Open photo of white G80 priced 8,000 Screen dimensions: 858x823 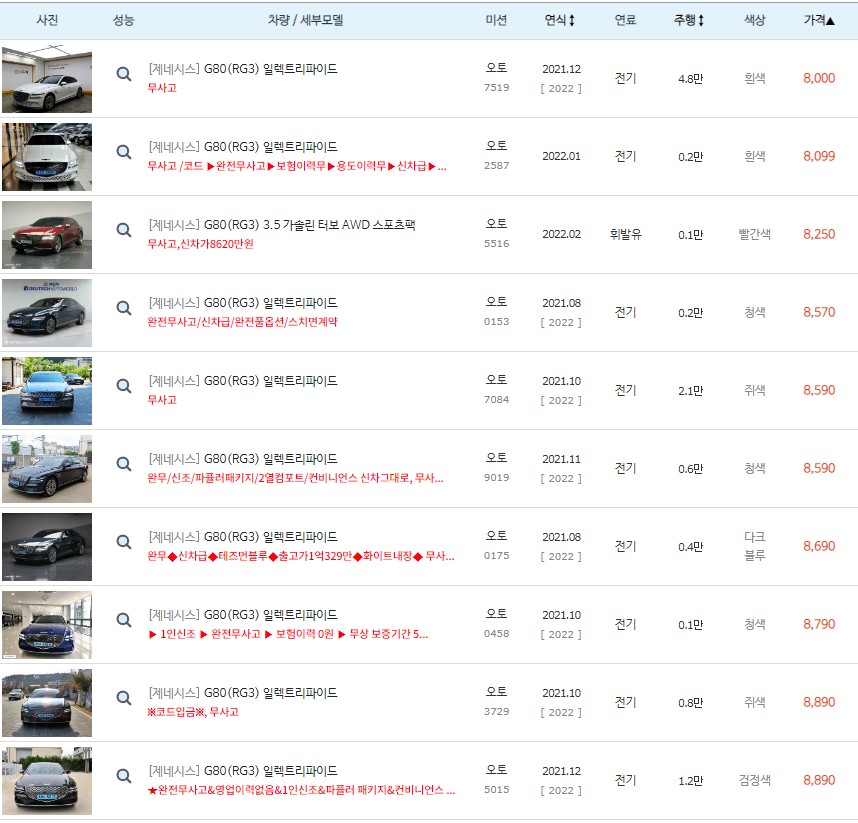click(47, 79)
